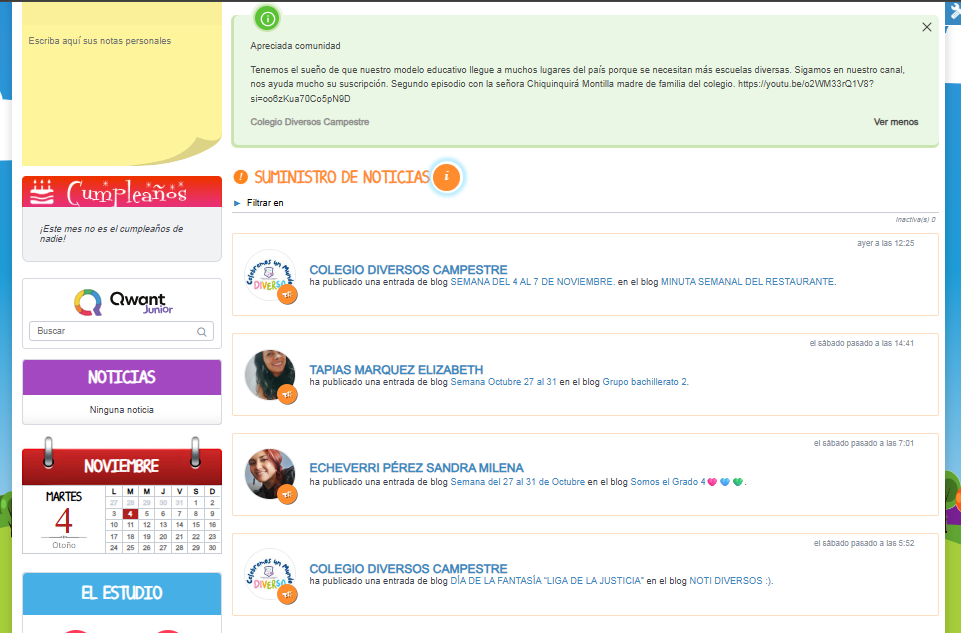Click the orange blog badge on Tapias Marquez avatar

[x=287, y=394]
